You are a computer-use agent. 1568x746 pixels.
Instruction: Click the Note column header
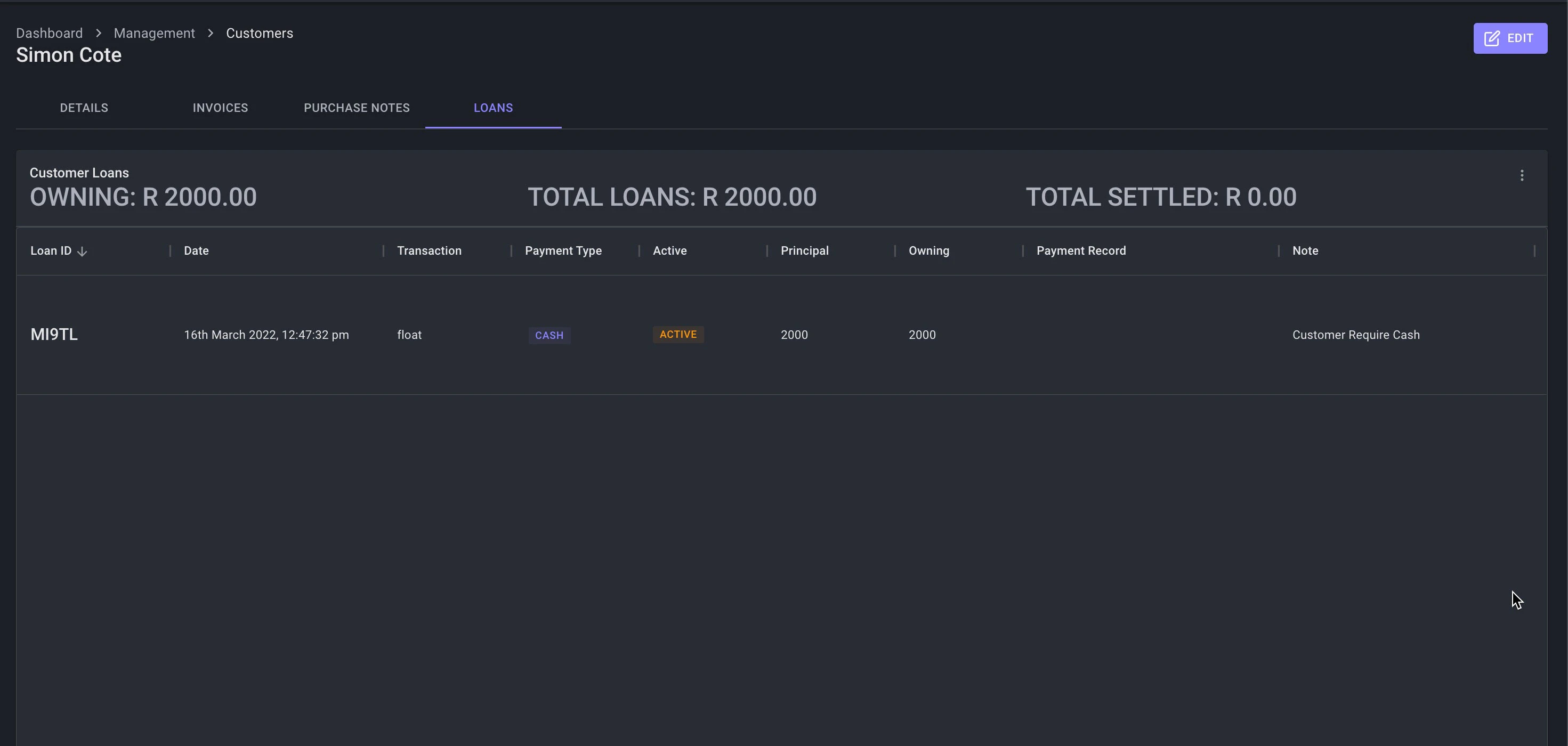[x=1305, y=250]
